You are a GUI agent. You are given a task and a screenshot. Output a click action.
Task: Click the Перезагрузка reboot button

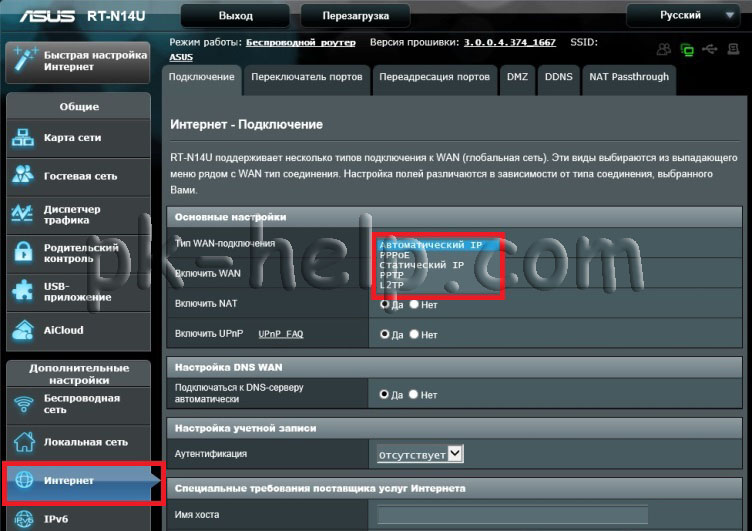(355, 16)
